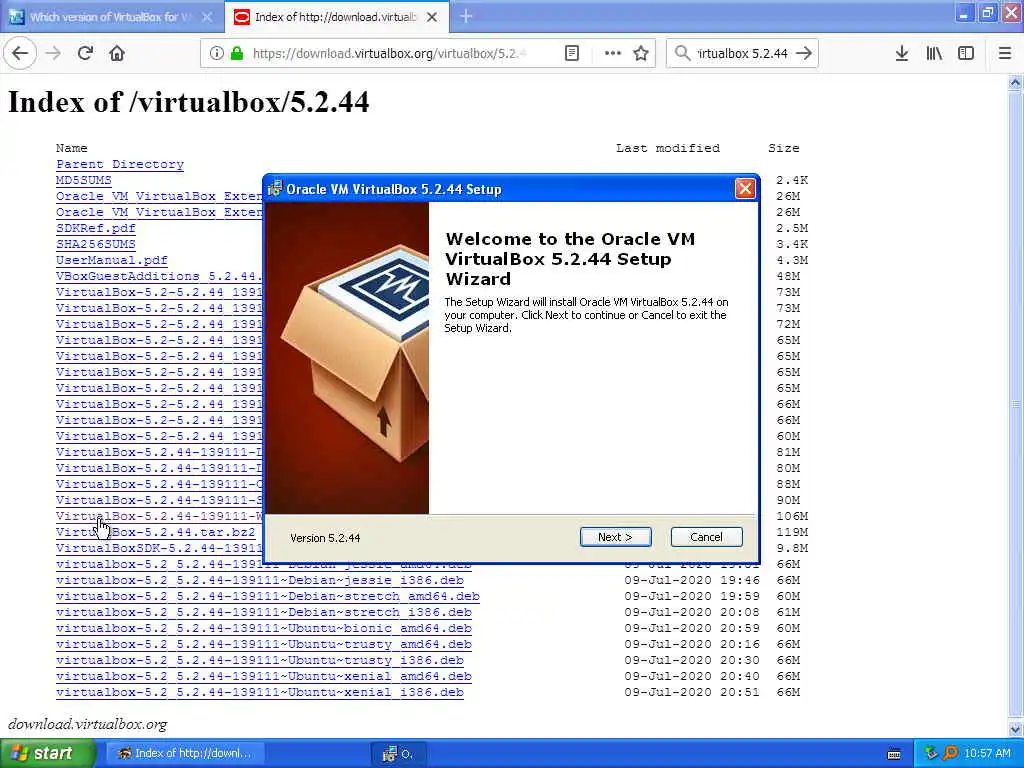1024x768 pixels.
Task: Open the Firefox hamburger menu
Action: click(x=1005, y=54)
